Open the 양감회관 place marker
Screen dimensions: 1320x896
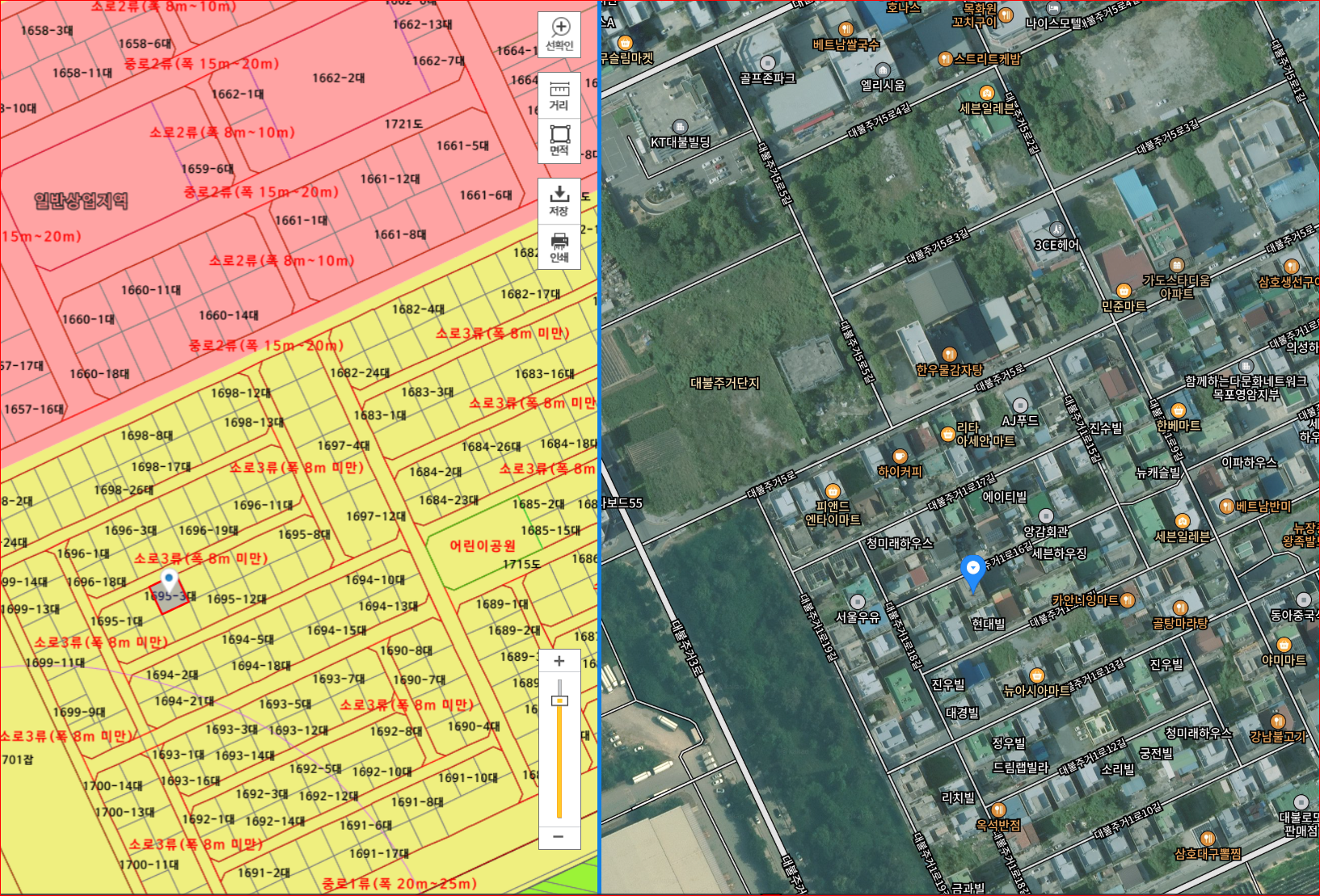coord(1046,524)
